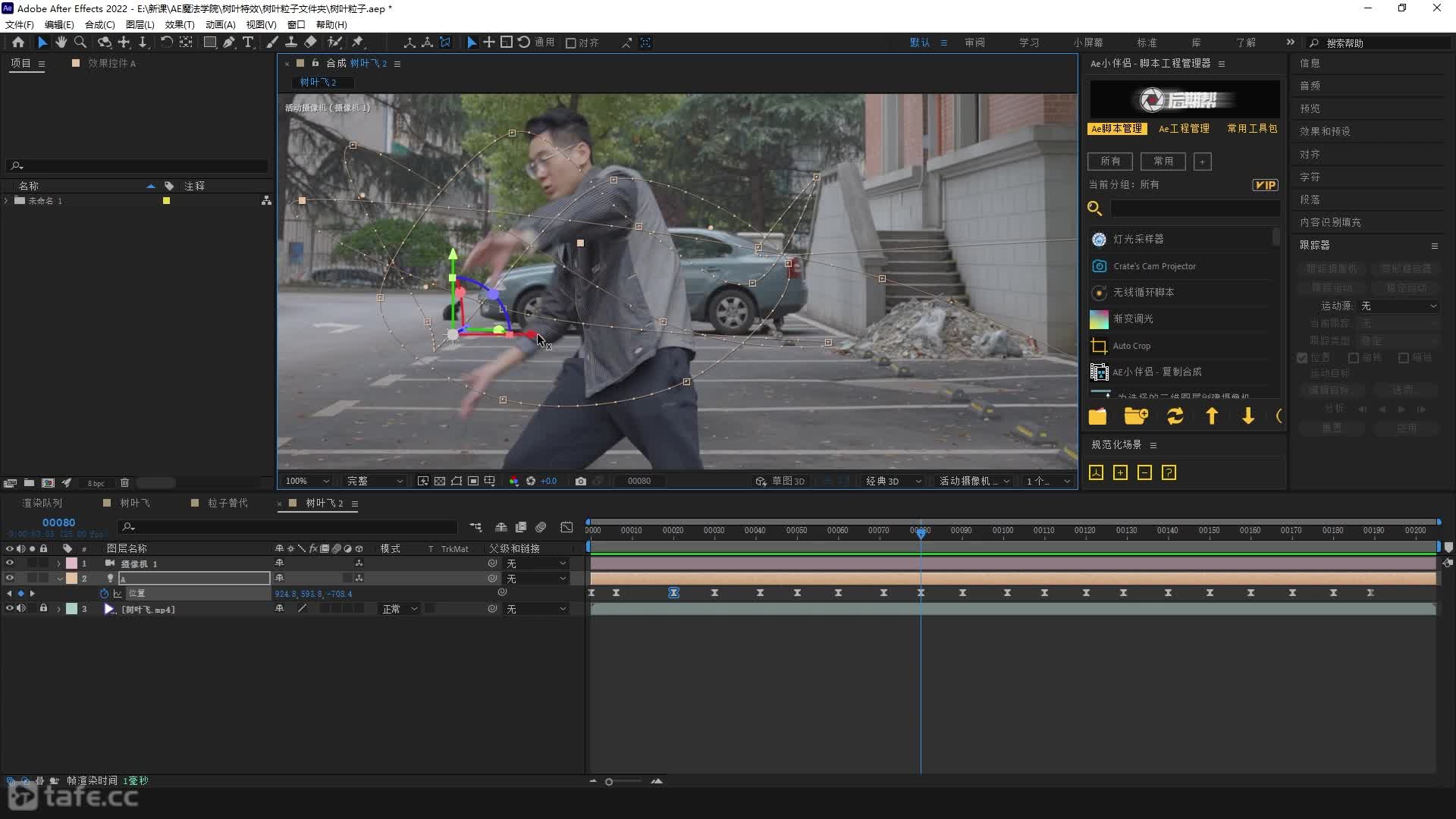Click the 搜索帮助 search field
The width and height of the screenshot is (1456, 819).
click(x=1380, y=43)
